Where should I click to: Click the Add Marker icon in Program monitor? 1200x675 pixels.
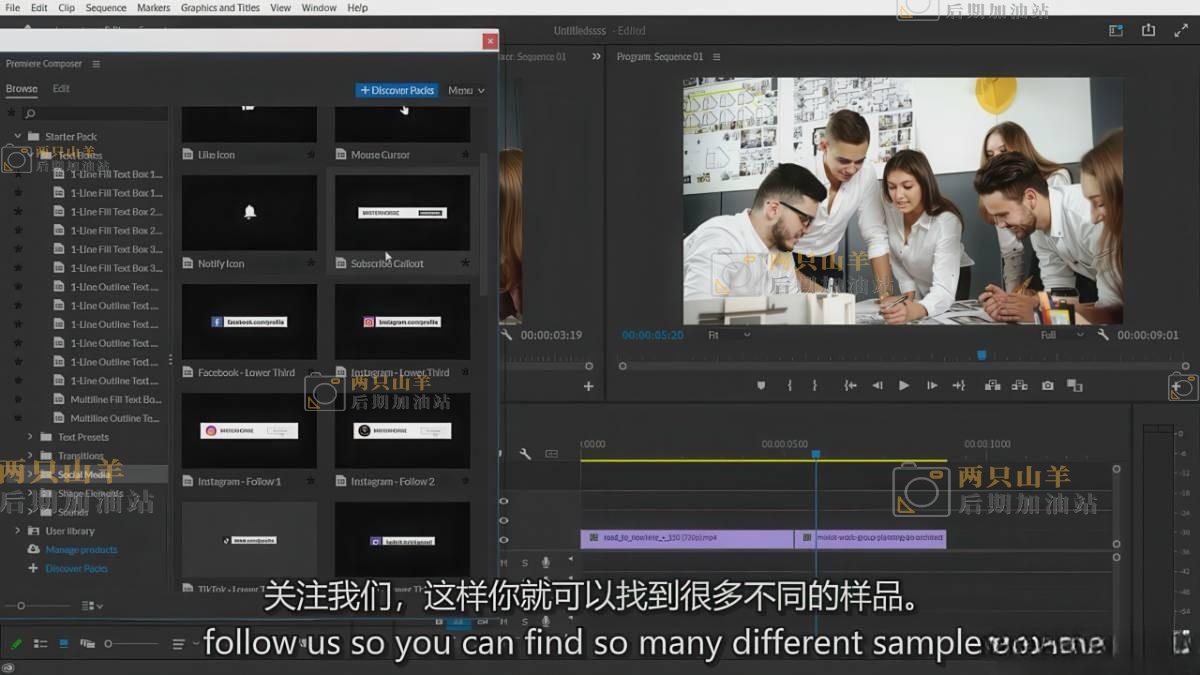[761, 385]
